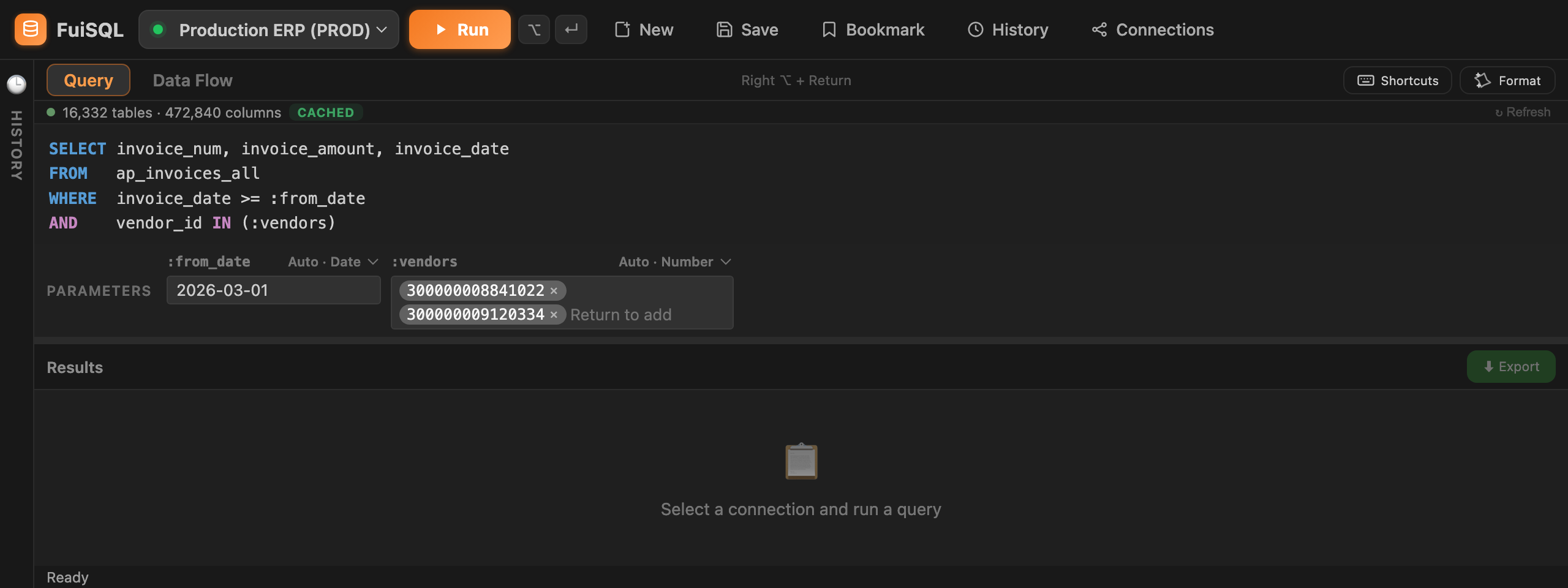This screenshot has height=588, width=1568.
Task: Open the Auto · Number type dropdown
Action: point(675,262)
